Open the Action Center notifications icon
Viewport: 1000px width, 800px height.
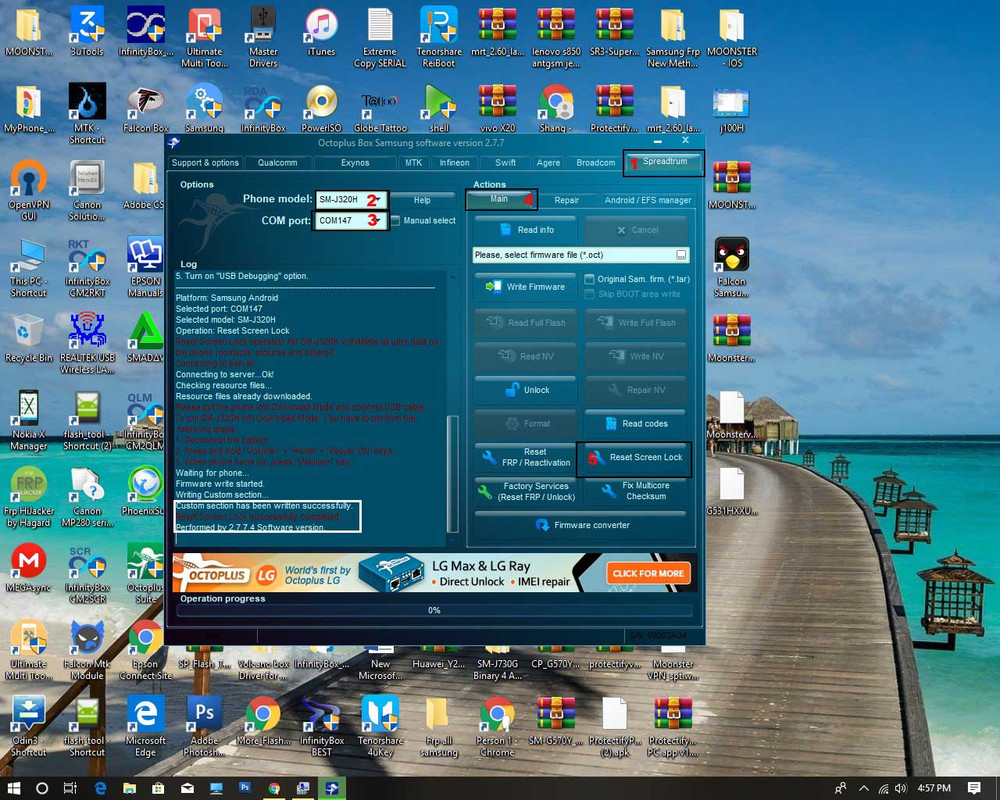click(974, 788)
